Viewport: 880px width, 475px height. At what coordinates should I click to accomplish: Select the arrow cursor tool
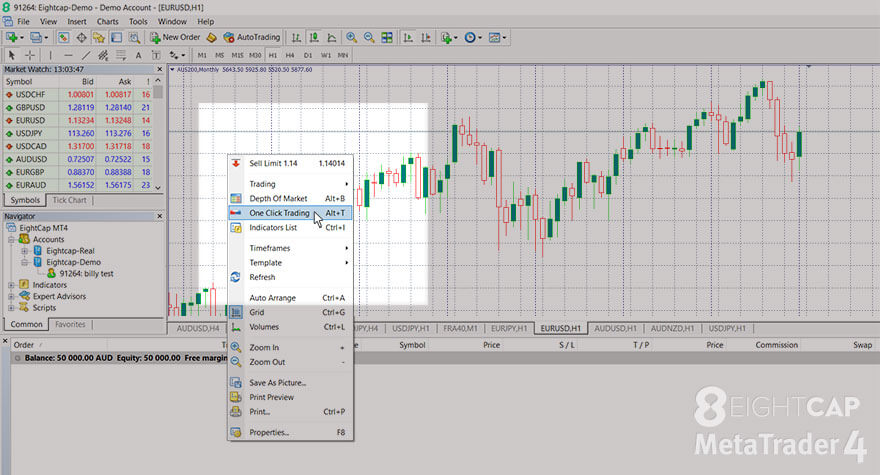coord(12,55)
